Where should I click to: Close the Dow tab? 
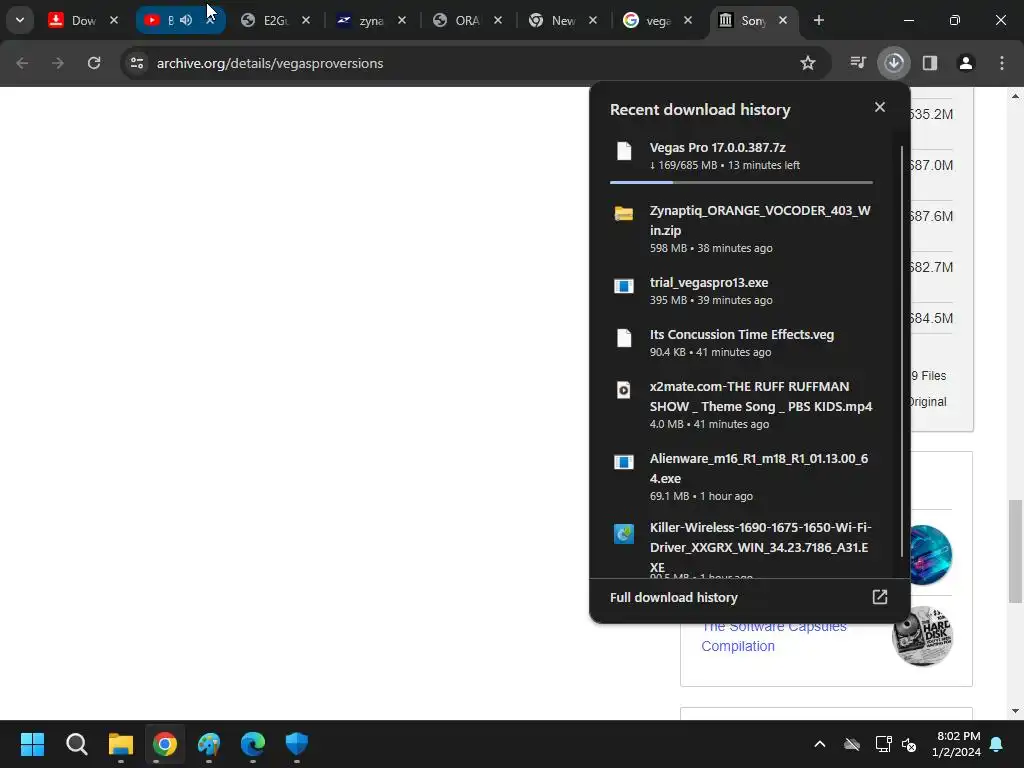pyautogui.click(x=114, y=20)
